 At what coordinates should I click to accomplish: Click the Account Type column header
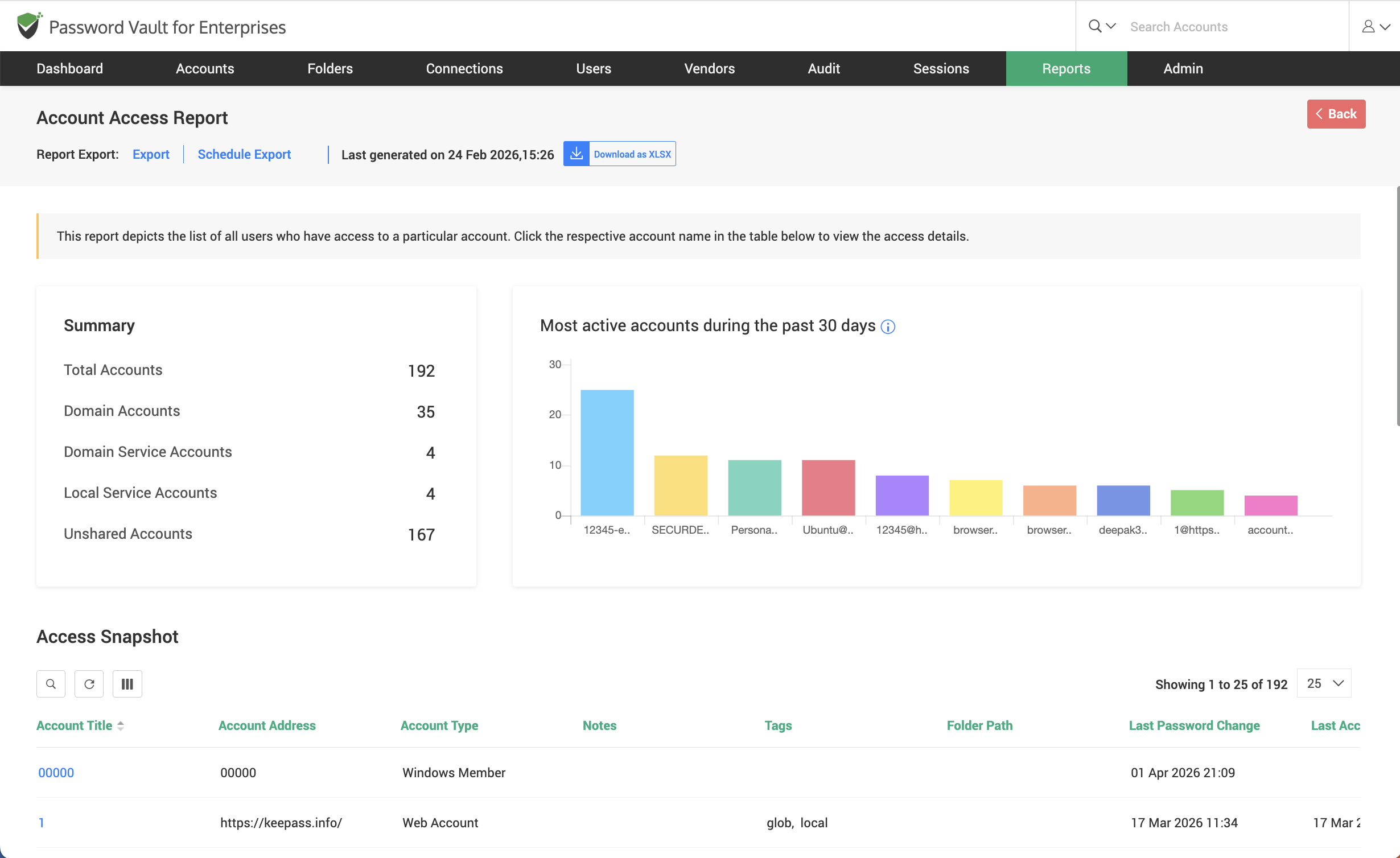coord(439,725)
